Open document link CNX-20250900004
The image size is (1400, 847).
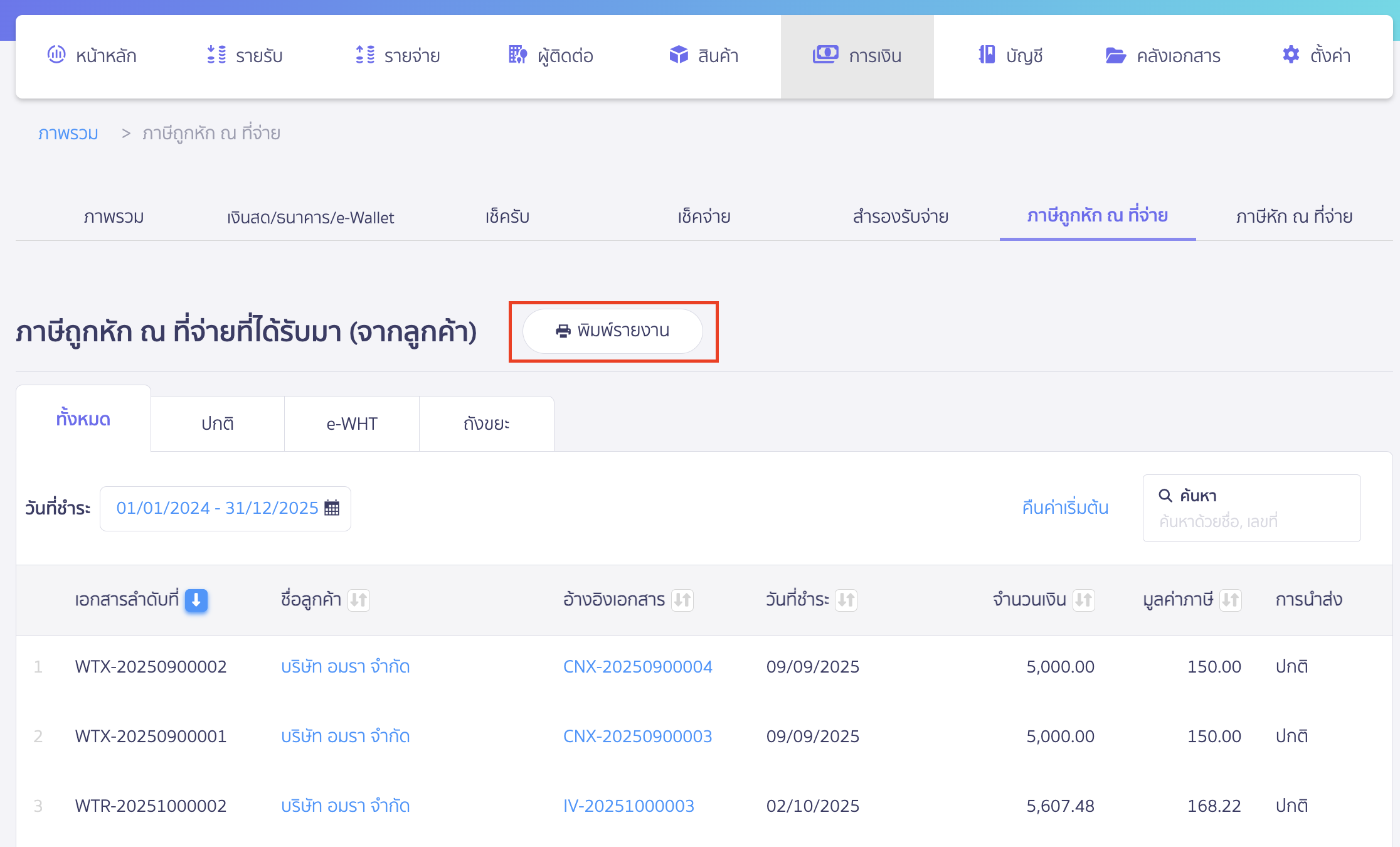[637, 666]
